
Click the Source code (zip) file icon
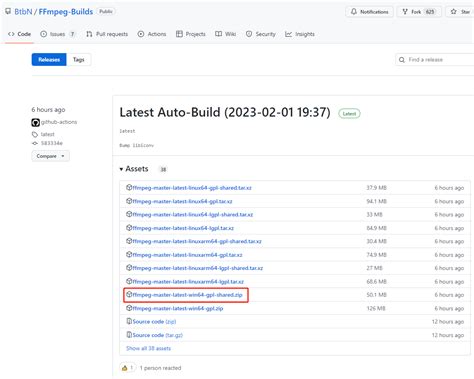(x=129, y=321)
